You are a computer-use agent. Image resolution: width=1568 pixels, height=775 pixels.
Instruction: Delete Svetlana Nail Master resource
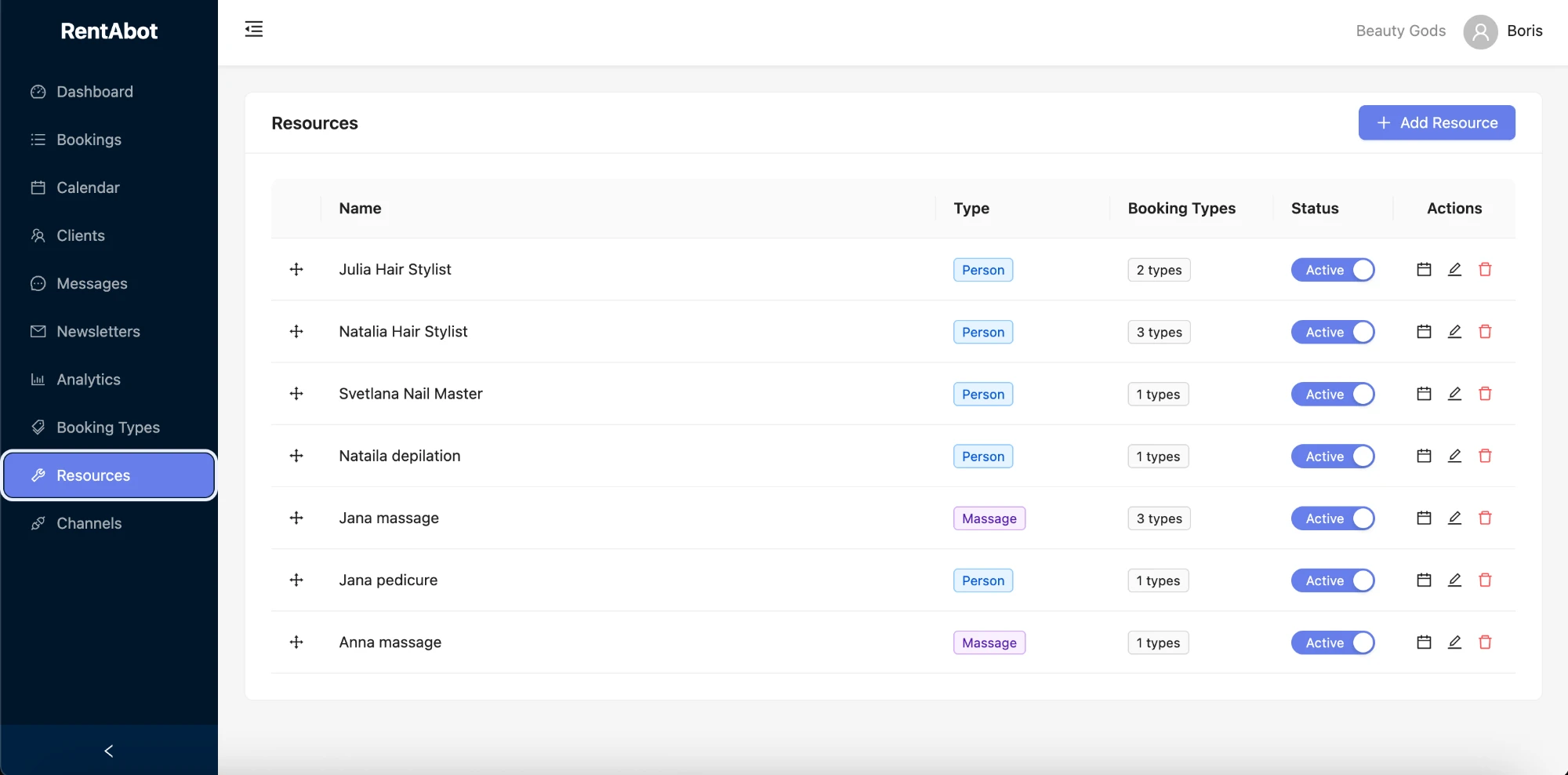[1485, 394]
